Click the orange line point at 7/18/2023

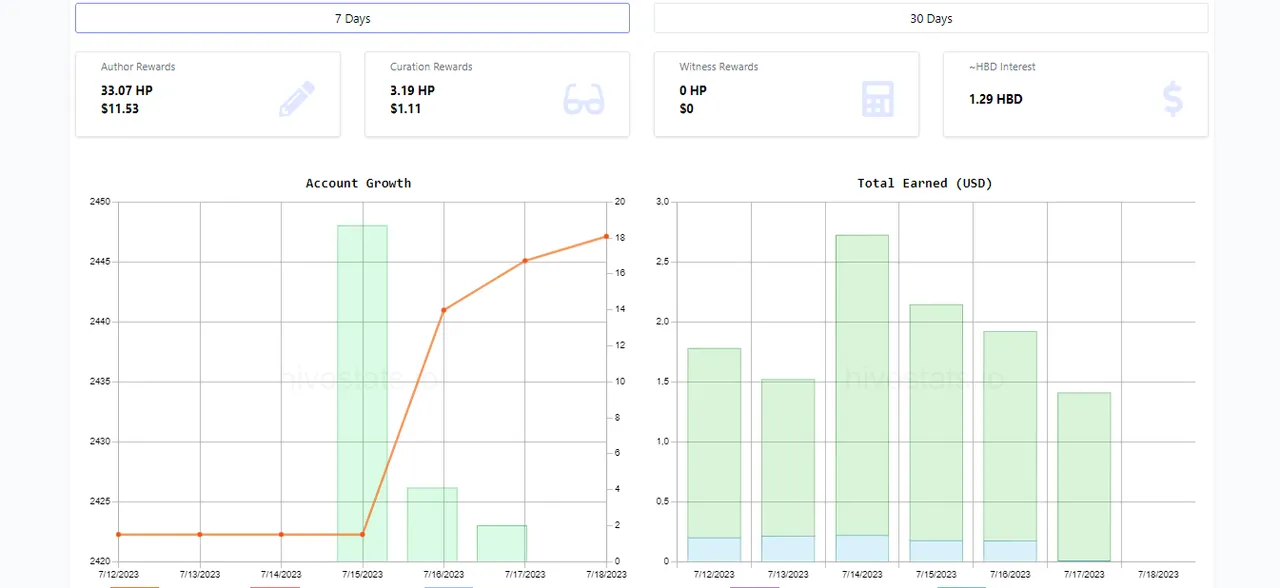[x=606, y=237]
